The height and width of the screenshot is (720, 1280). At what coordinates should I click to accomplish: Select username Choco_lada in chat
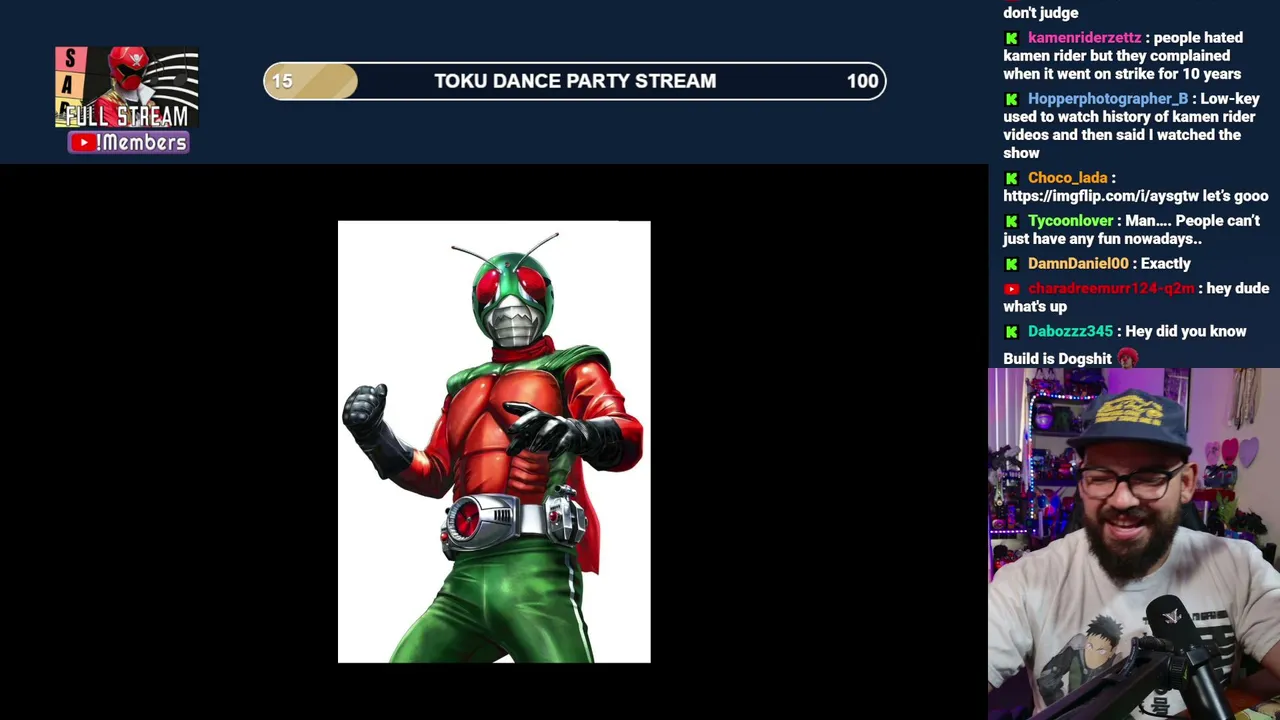[x=1067, y=178]
